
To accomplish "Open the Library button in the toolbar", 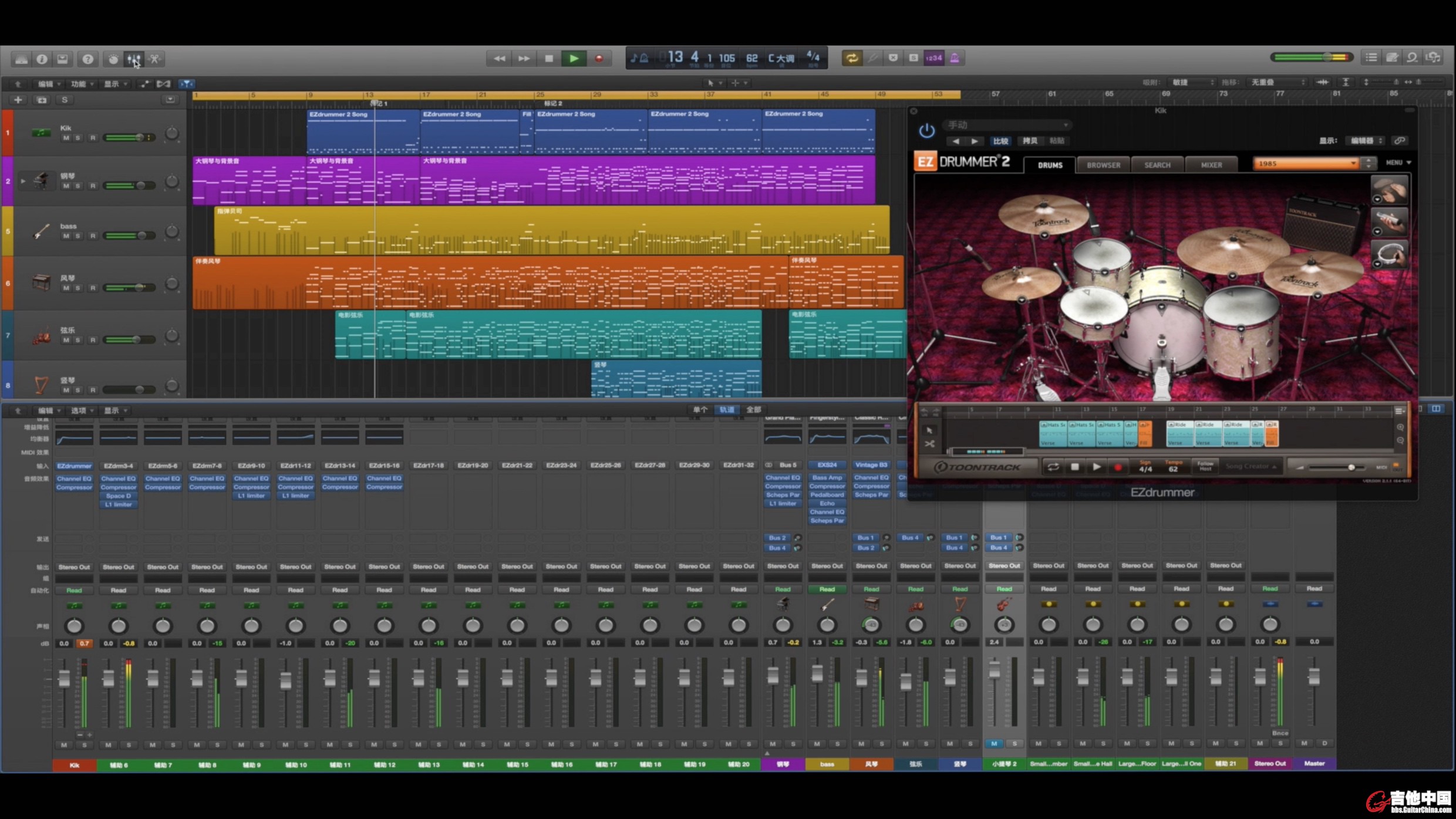I will (x=21, y=59).
